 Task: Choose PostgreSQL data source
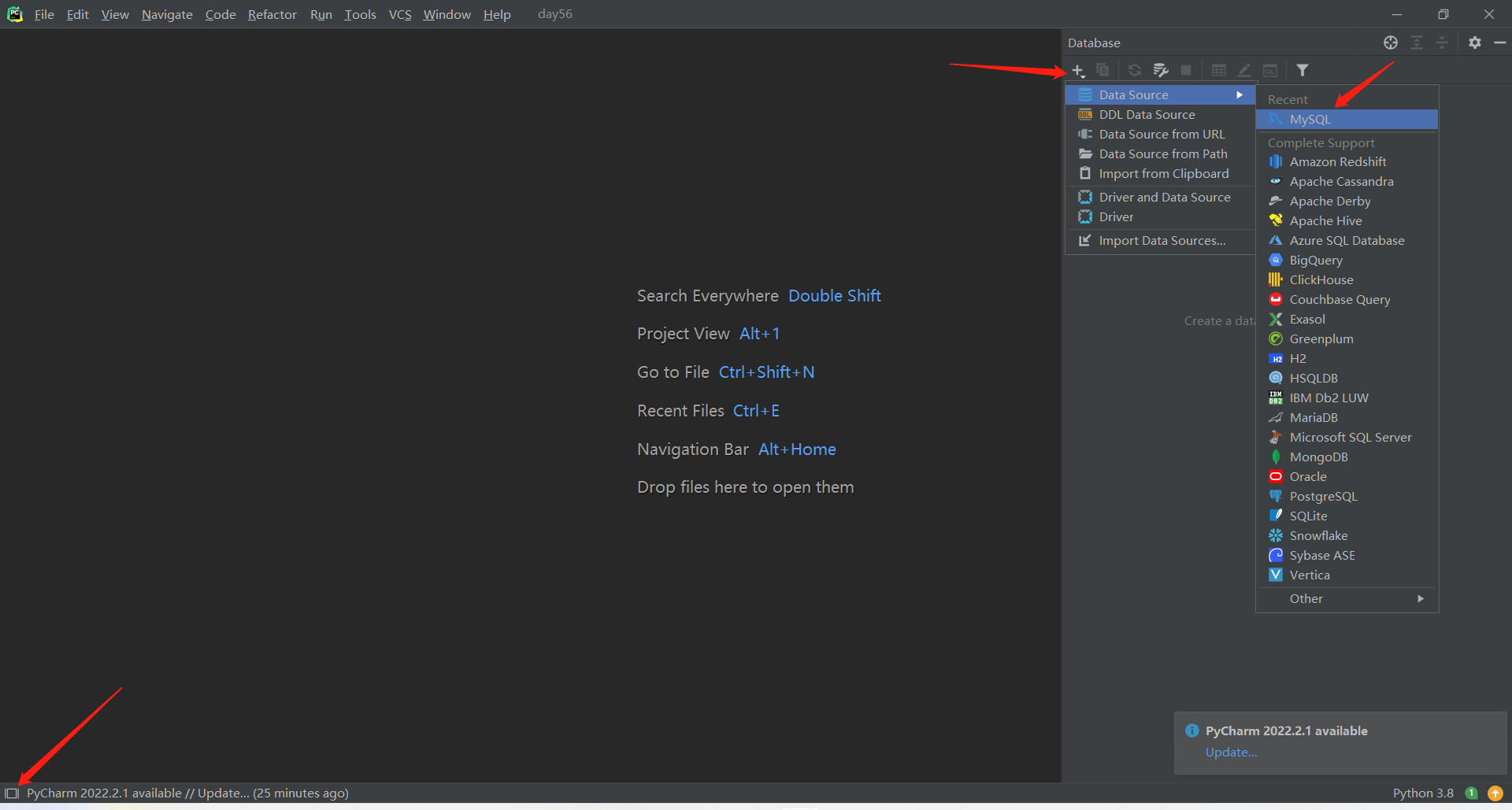point(1347,496)
